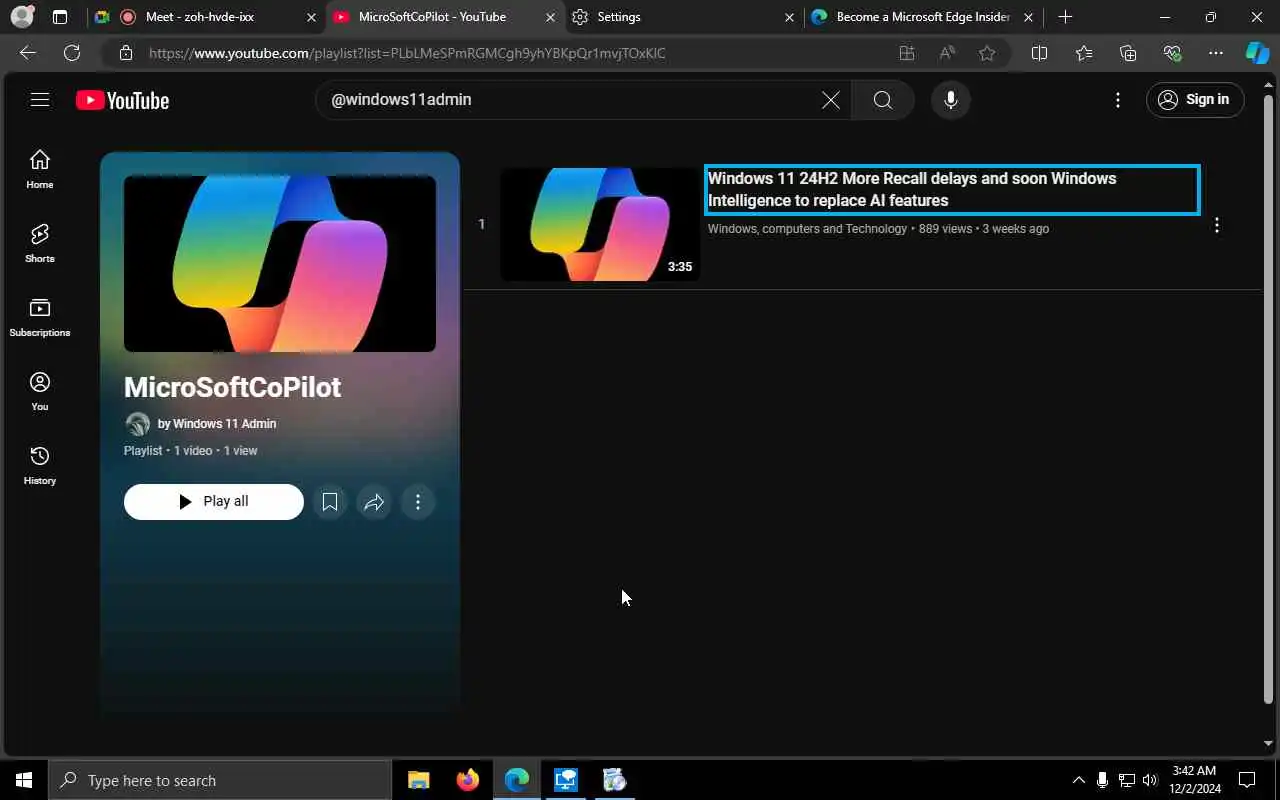The image size is (1280, 800).
Task: Open the You section
Action: click(x=40, y=391)
